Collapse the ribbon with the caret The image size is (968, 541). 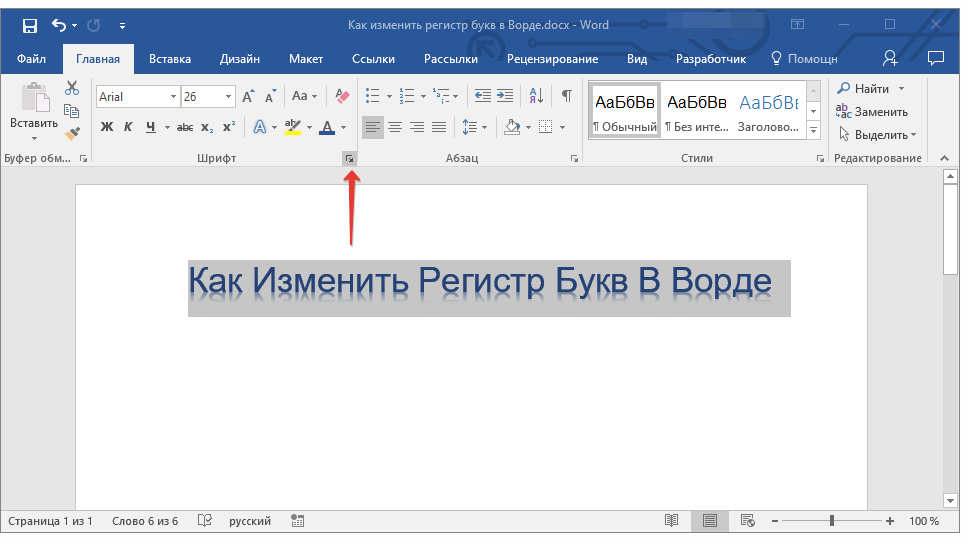tap(945, 159)
